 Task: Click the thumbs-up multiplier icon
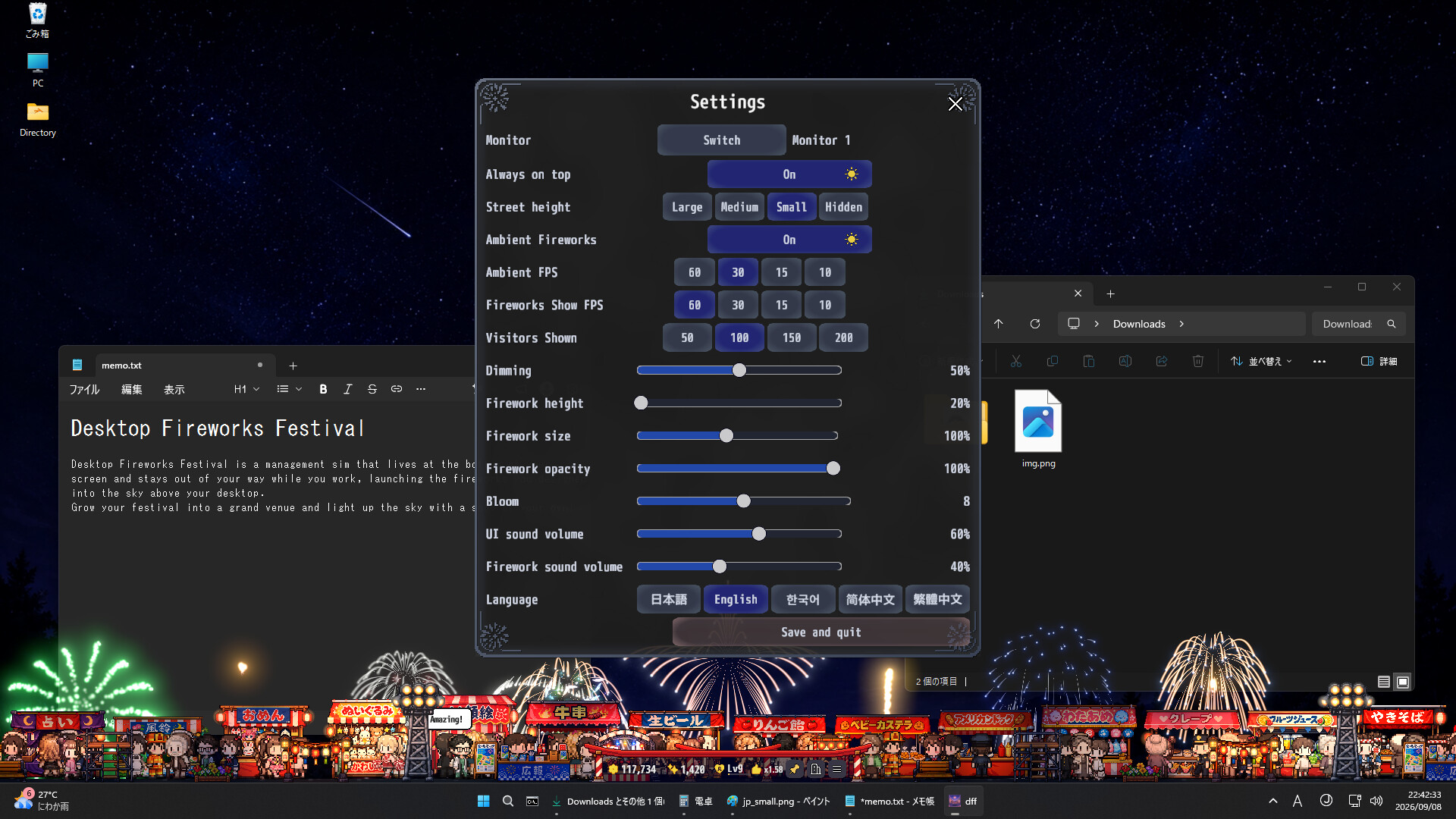tap(756, 769)
